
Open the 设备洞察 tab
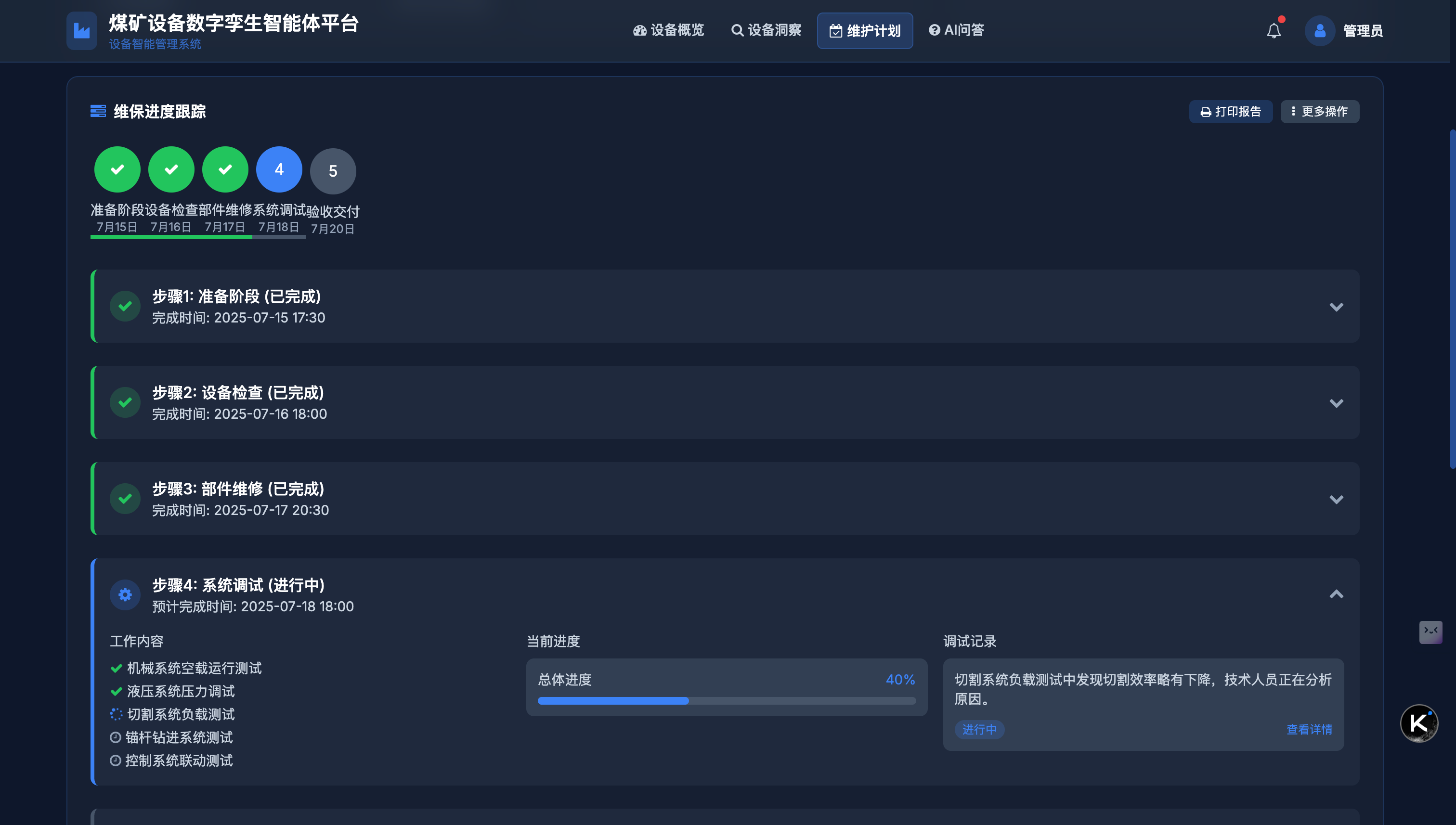point(766,30)
